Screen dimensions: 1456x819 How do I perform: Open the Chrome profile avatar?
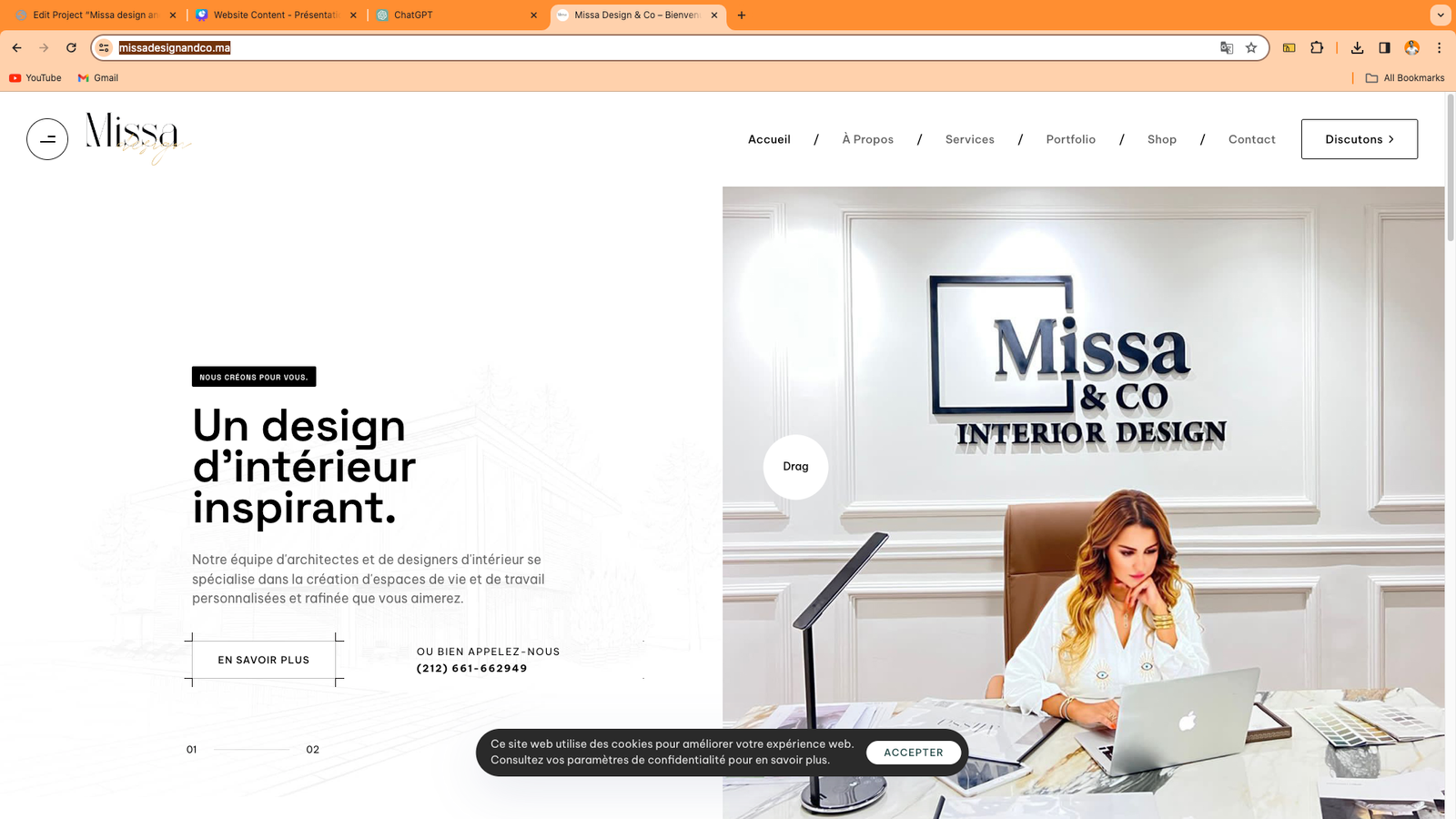[x=1412, y=47]
